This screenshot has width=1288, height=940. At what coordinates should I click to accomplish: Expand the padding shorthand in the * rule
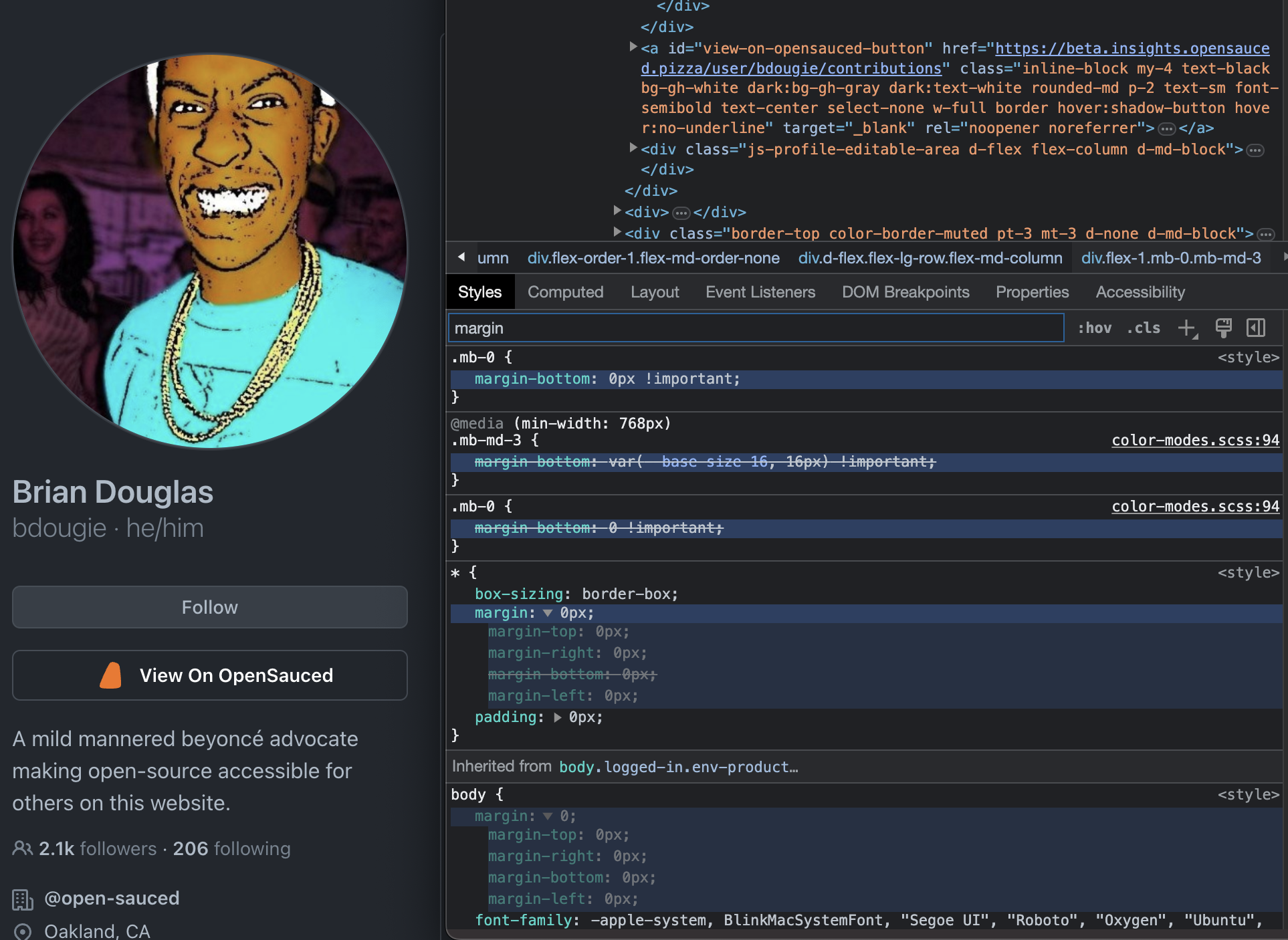click(557, 717)
